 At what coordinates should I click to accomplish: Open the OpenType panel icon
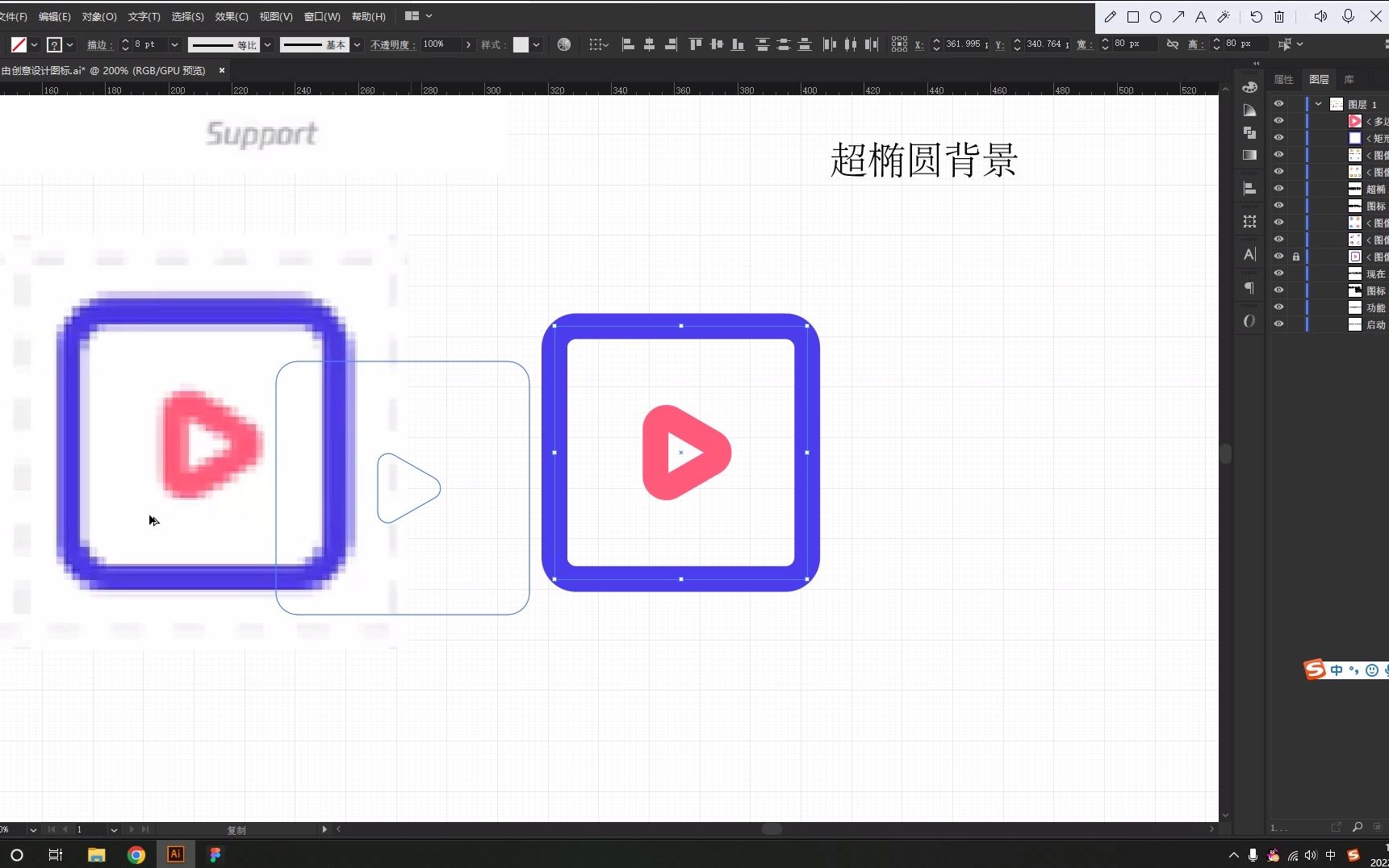click(1249, 320)
